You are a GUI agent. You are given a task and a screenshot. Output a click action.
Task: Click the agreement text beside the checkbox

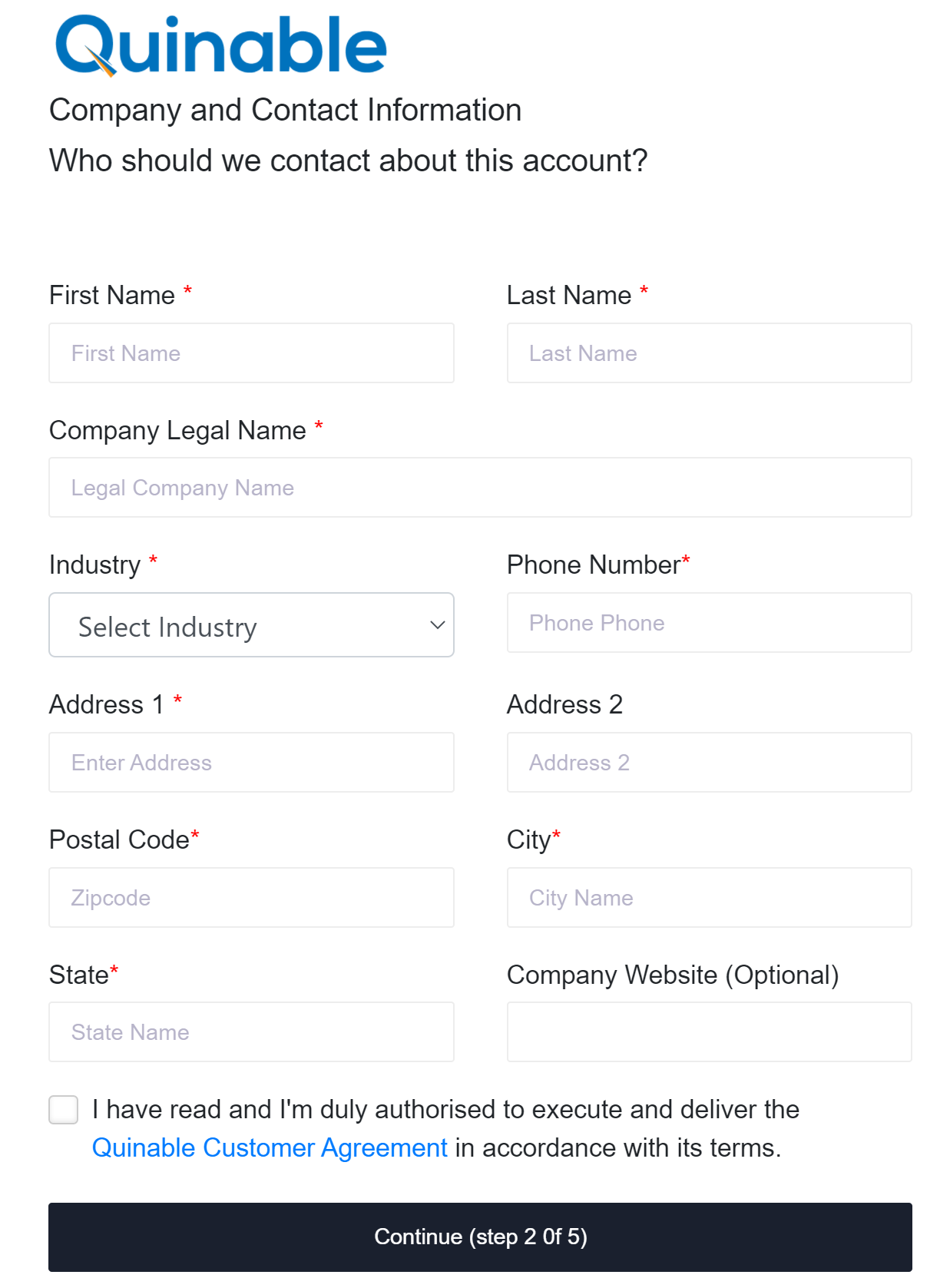point(445,1128)
